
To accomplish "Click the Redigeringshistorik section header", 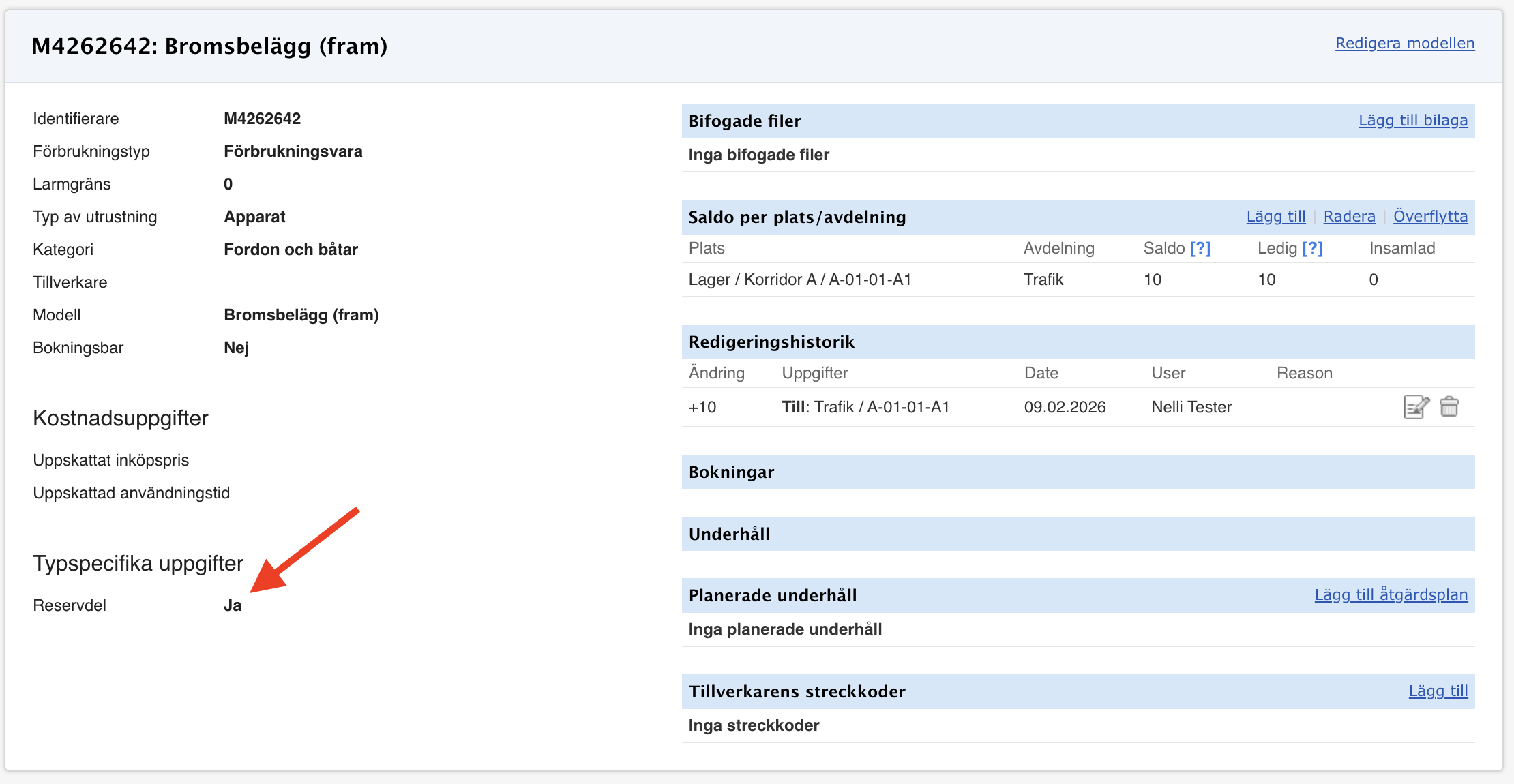I will click(771, 342).
